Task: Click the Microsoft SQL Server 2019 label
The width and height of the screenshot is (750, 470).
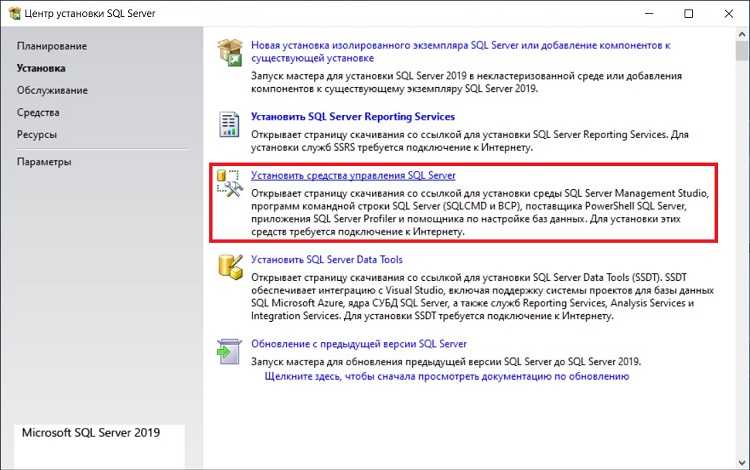Action: coord(91,433)
